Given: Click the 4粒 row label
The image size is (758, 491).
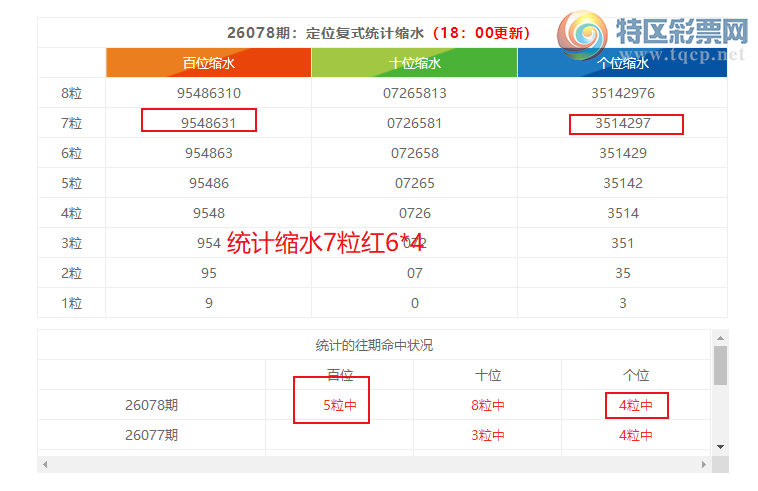Looking at the screenshot, I should (x=72, y=213).
